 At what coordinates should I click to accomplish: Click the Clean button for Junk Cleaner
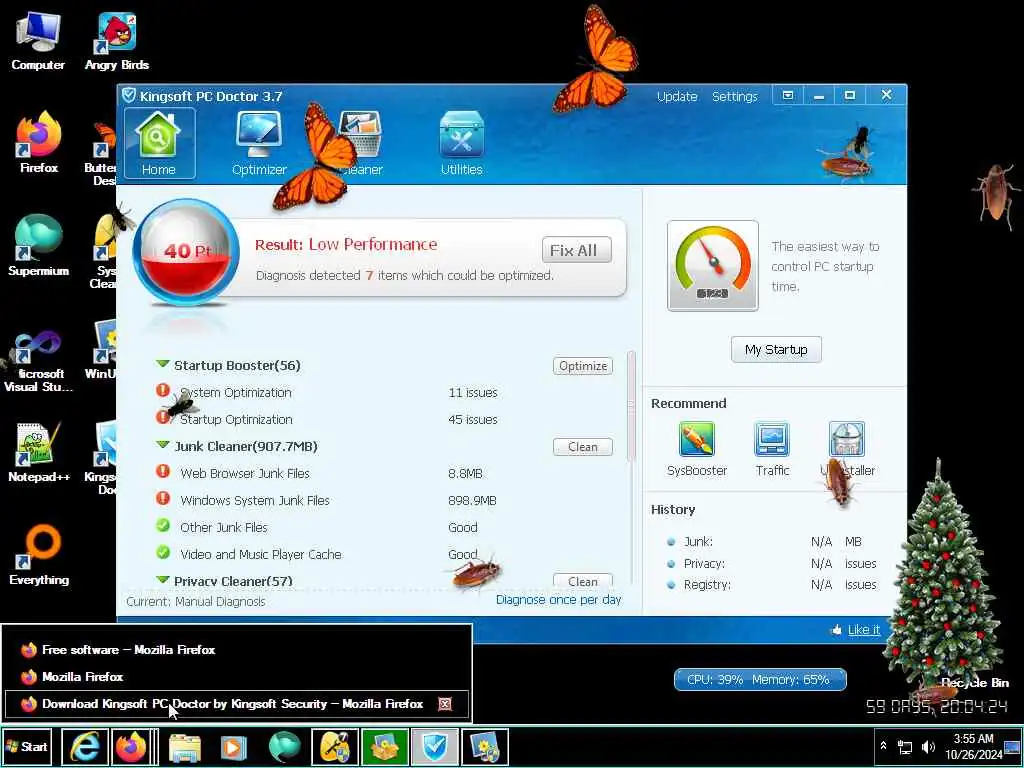(x=583, y=447)
